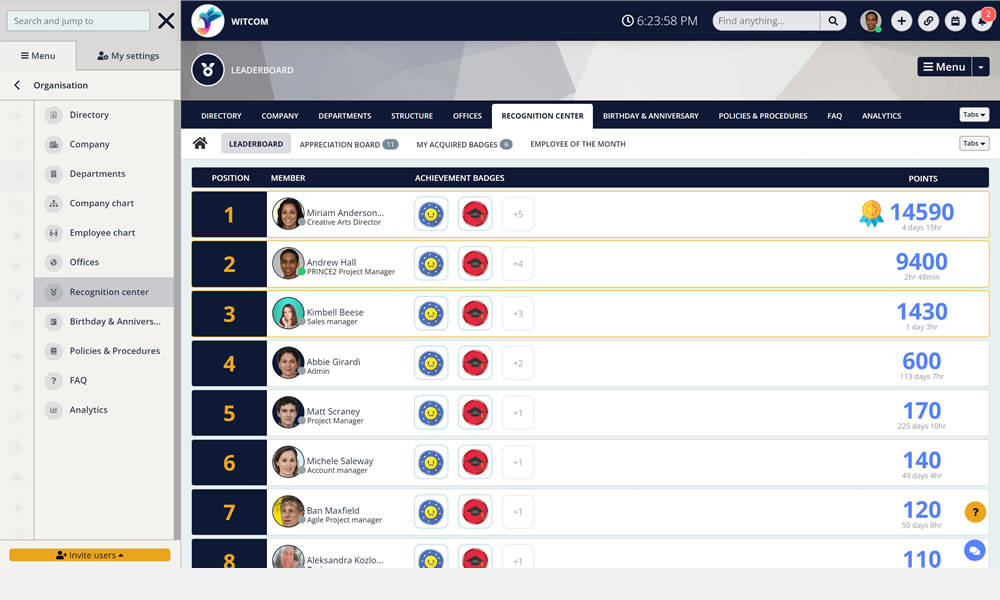Close the sidebar with the X icon
Screen dimensions: 1000x600
tap(166, 21)
